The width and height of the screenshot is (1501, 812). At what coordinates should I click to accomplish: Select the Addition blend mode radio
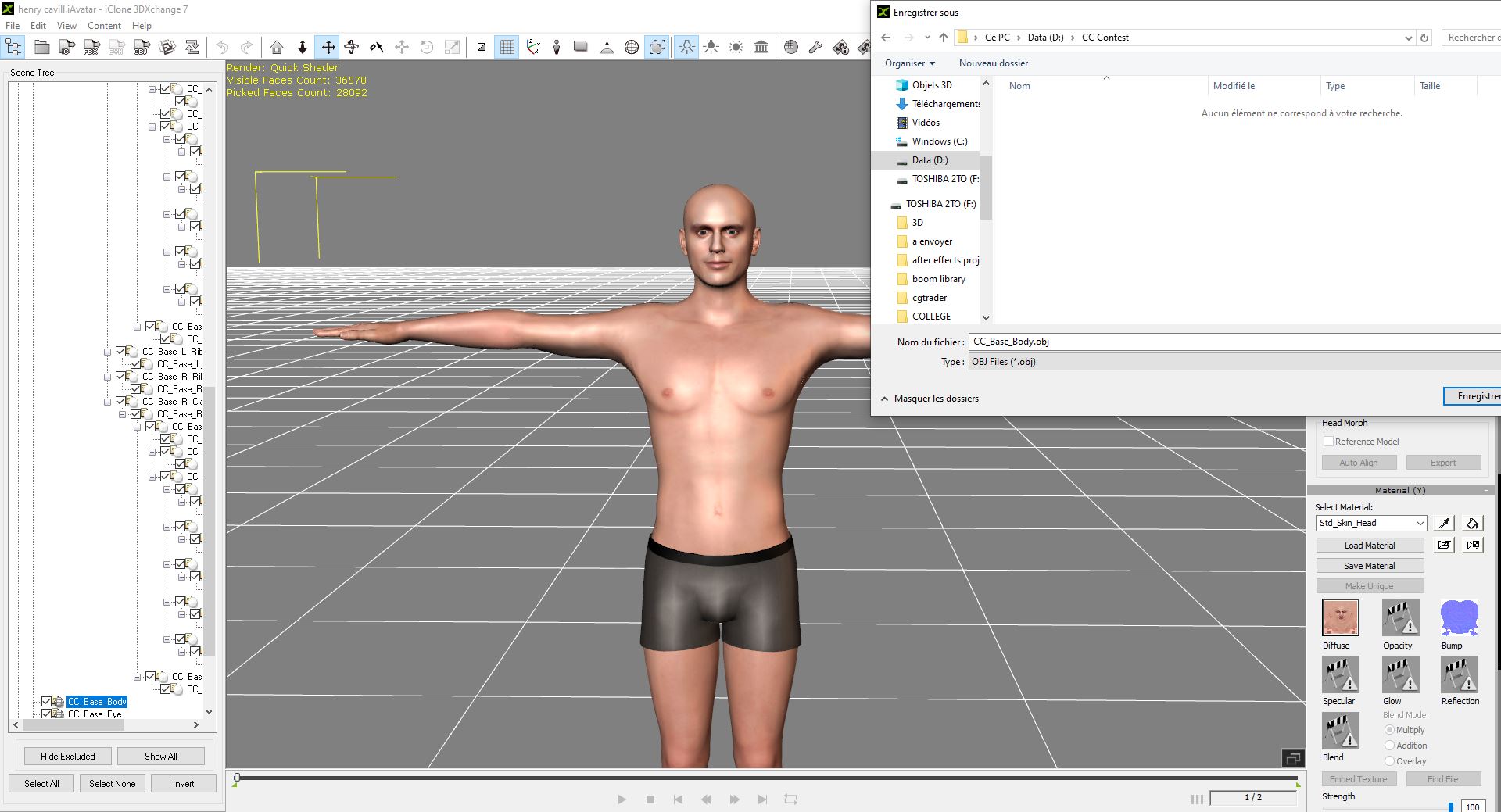[1389, 746]
